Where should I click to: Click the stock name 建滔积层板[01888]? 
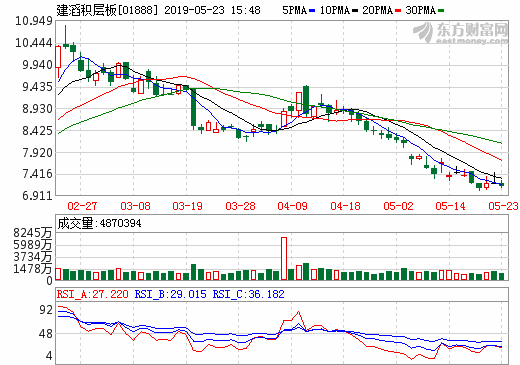pos(106,10)
